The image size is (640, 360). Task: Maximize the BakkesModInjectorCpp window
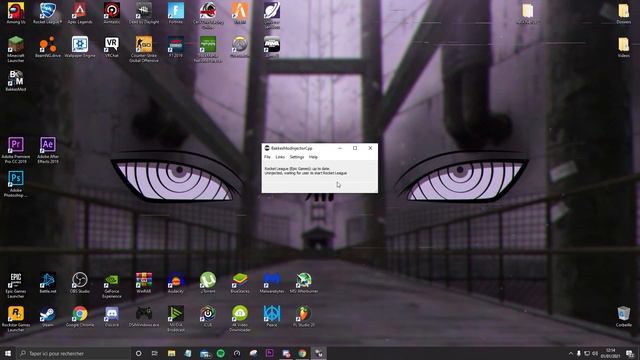point(355,148)
